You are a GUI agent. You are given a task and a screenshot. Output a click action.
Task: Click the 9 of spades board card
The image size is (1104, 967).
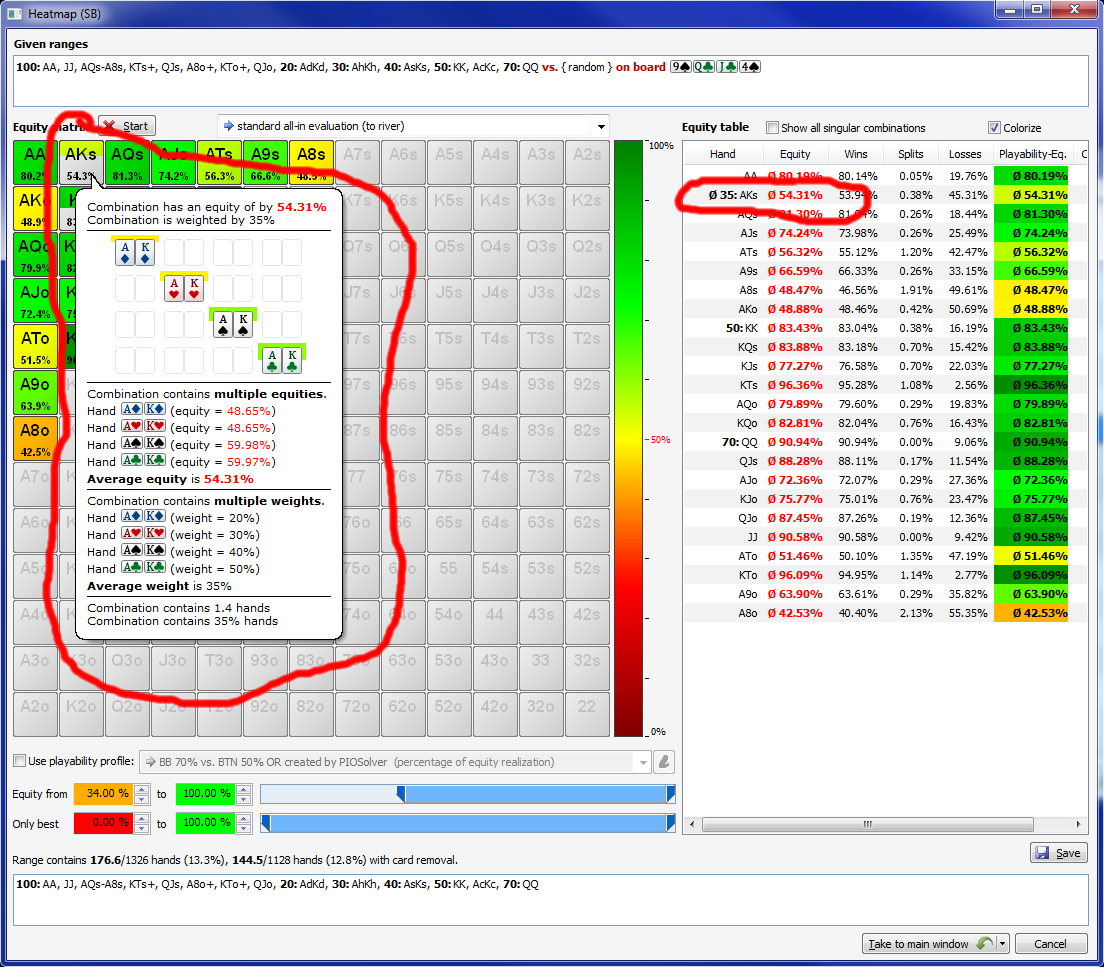coord(680,67)
